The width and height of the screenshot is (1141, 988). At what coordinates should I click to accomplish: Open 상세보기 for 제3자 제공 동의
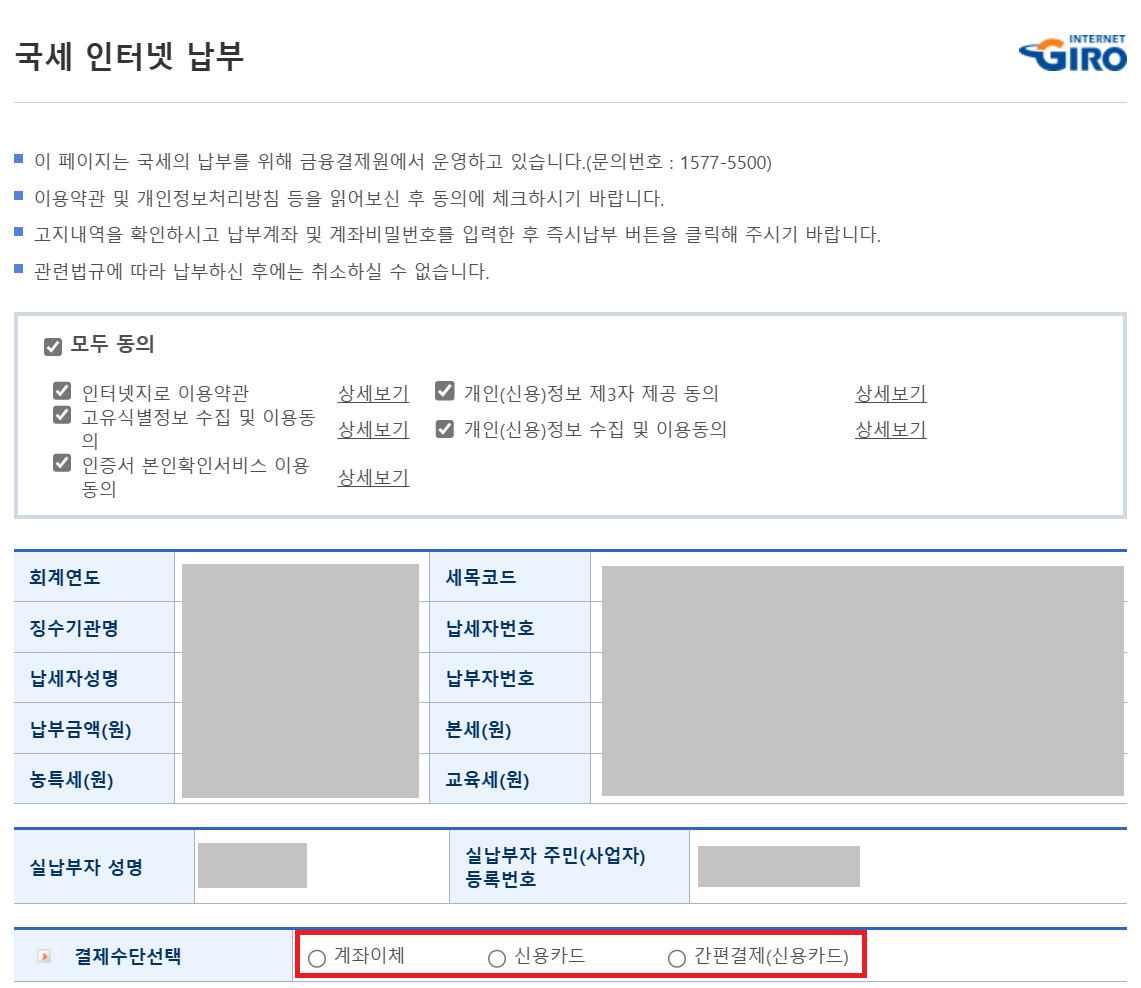tap(889, 394)
